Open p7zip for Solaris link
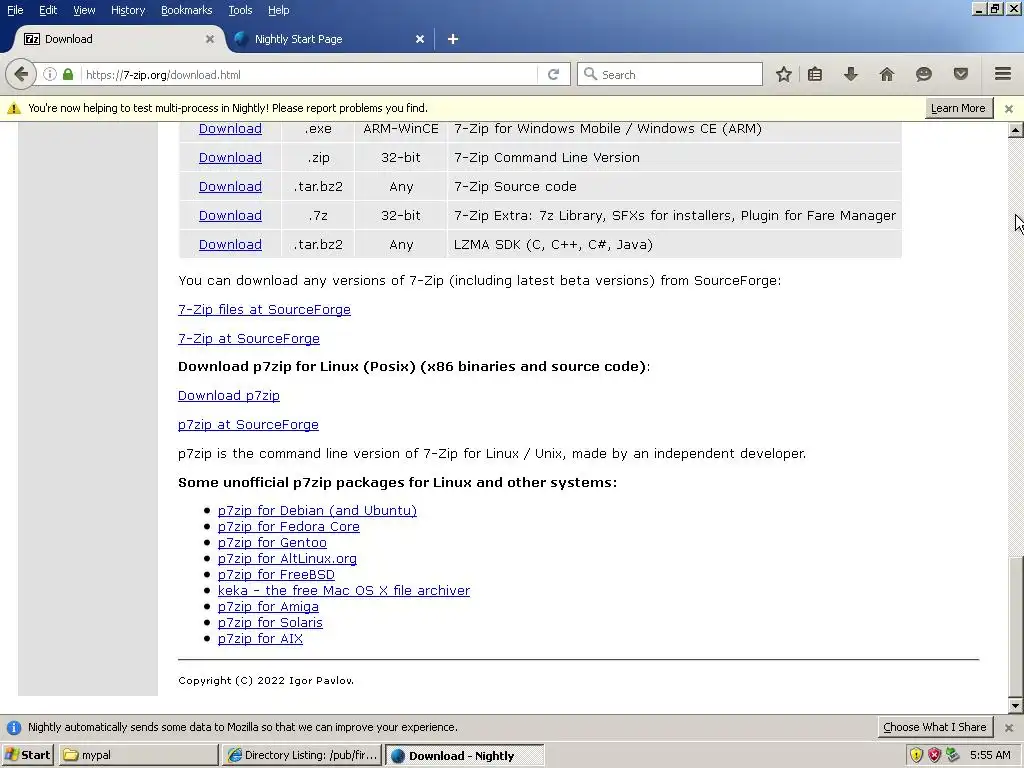This screenshot has width=1024, height=768. coord(270,622)
